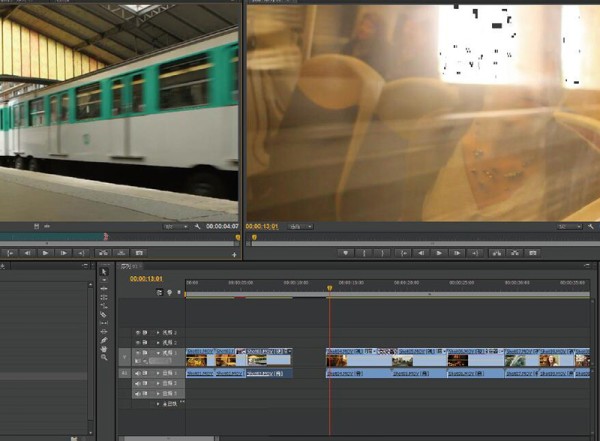Toggle A1 source track targeting
This screenshot has width=600, height=441.
pos(124,373)
